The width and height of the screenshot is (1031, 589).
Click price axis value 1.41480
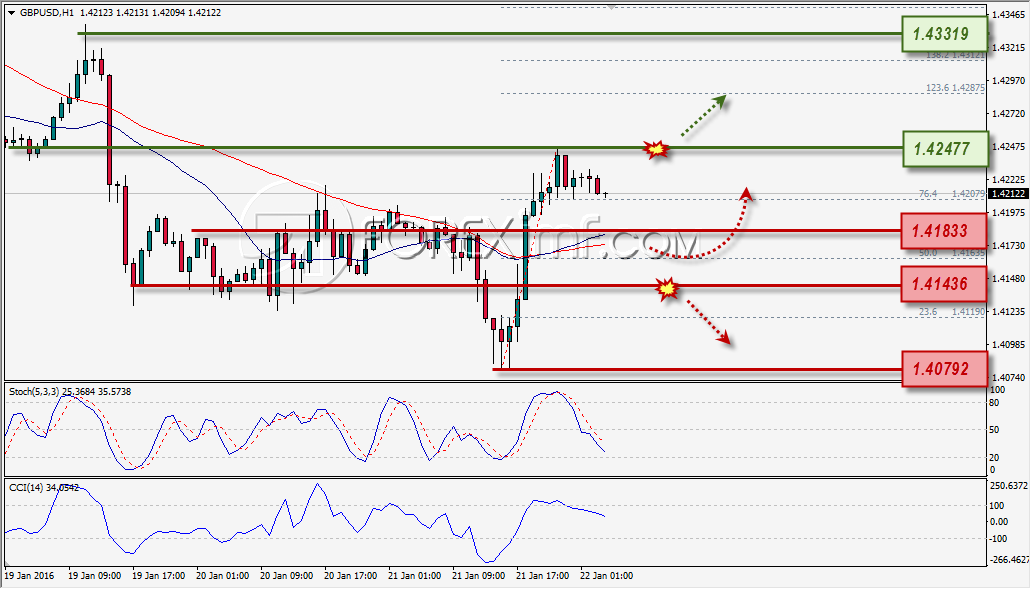click(1009, 278)
